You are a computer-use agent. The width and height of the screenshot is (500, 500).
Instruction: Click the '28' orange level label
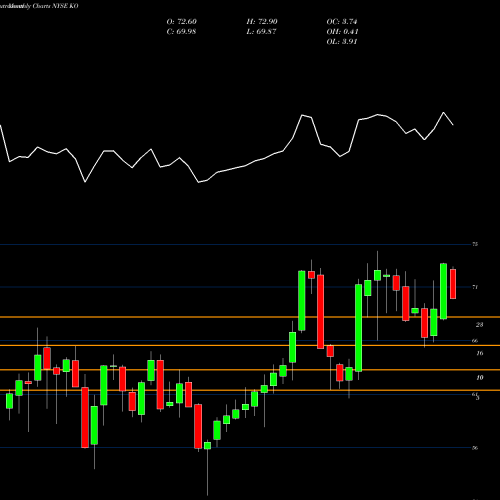tap(479, 325)
